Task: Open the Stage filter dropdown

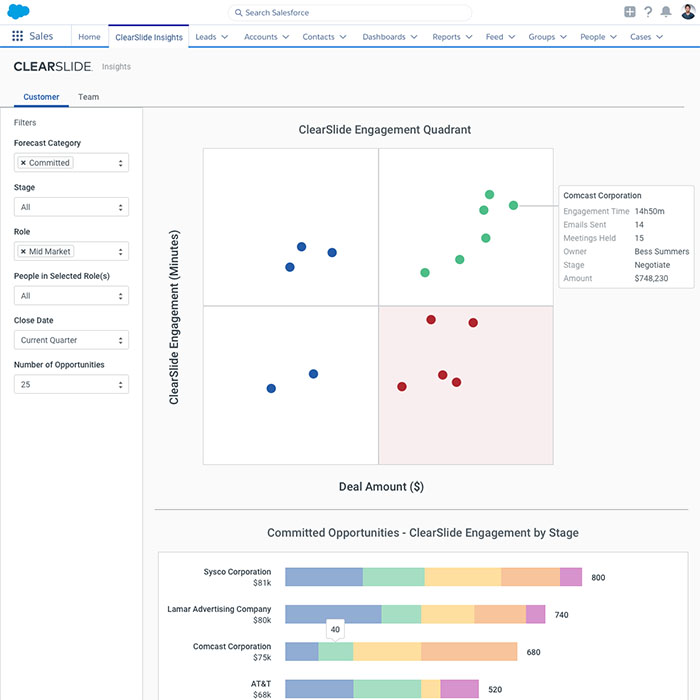Action: click(x=71, y=207)
